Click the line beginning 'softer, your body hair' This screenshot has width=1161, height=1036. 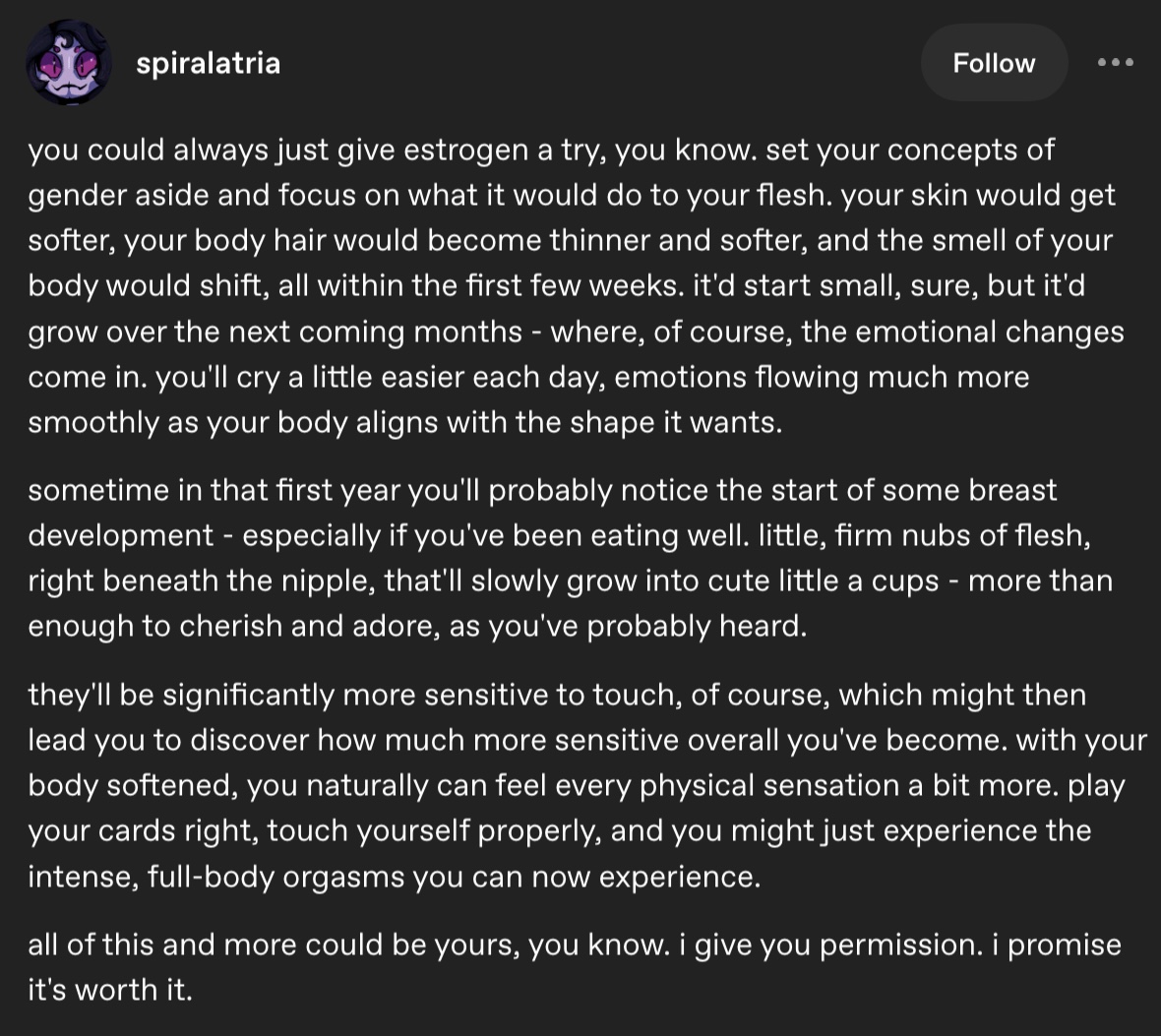click(570, 241)
